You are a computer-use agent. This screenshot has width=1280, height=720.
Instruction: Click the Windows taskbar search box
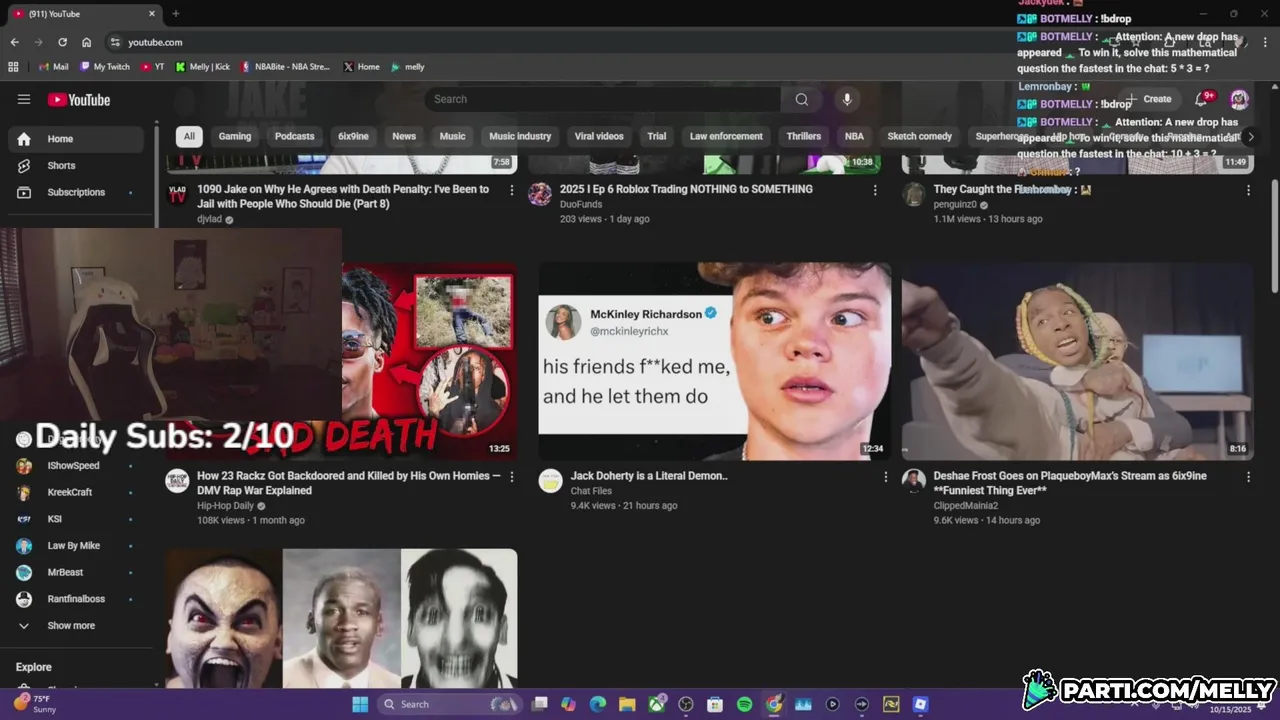point(451,704)
